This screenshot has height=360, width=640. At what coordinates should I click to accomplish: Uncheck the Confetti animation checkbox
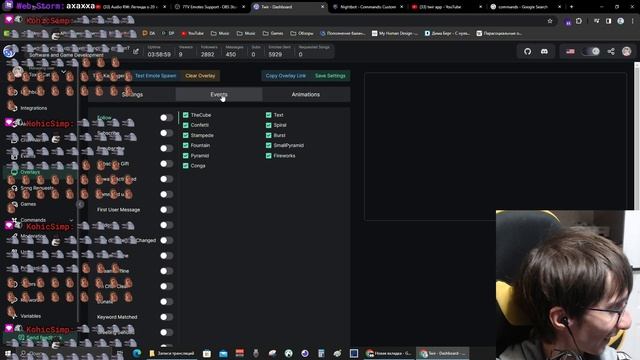(186, 125)
